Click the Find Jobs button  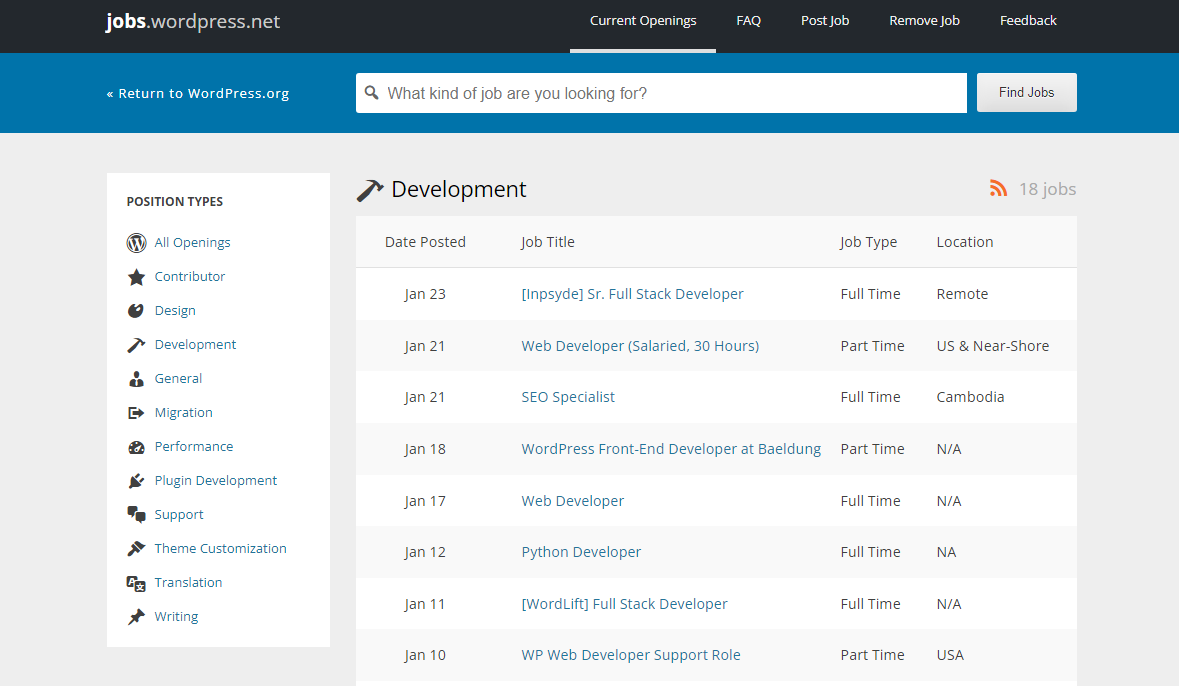point(1026,93)
